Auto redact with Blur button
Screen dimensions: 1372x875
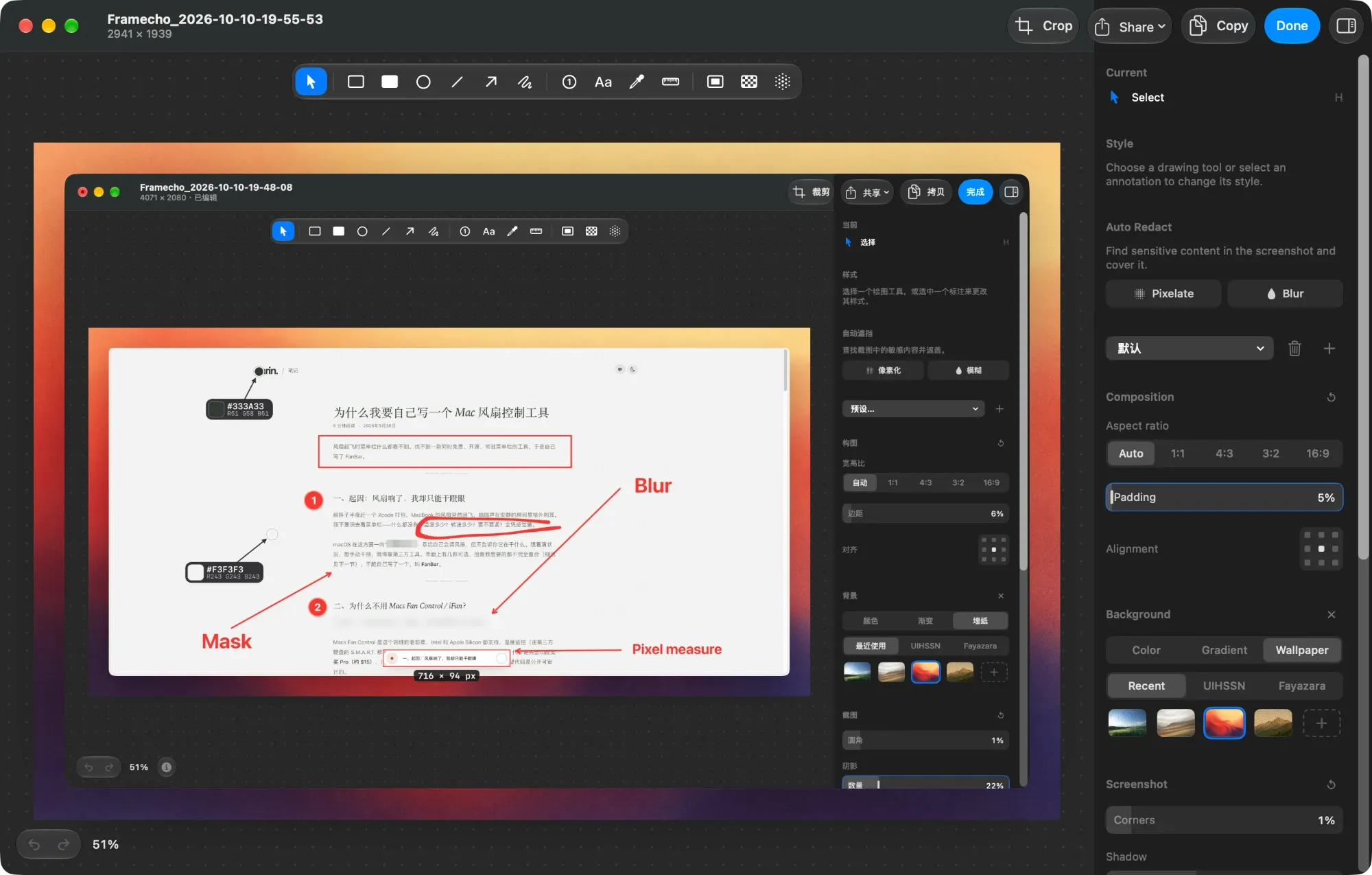[x=1285, y=293]
